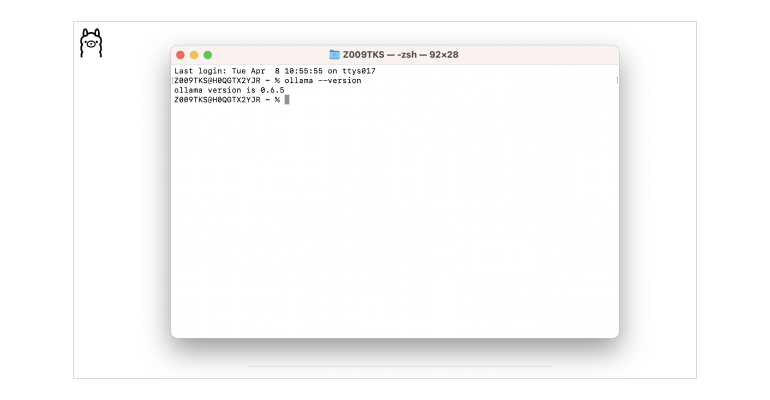Click the mark bracket left of the command line
The height and width of the screenshot is (400, 770).
[x=173, y=80]
